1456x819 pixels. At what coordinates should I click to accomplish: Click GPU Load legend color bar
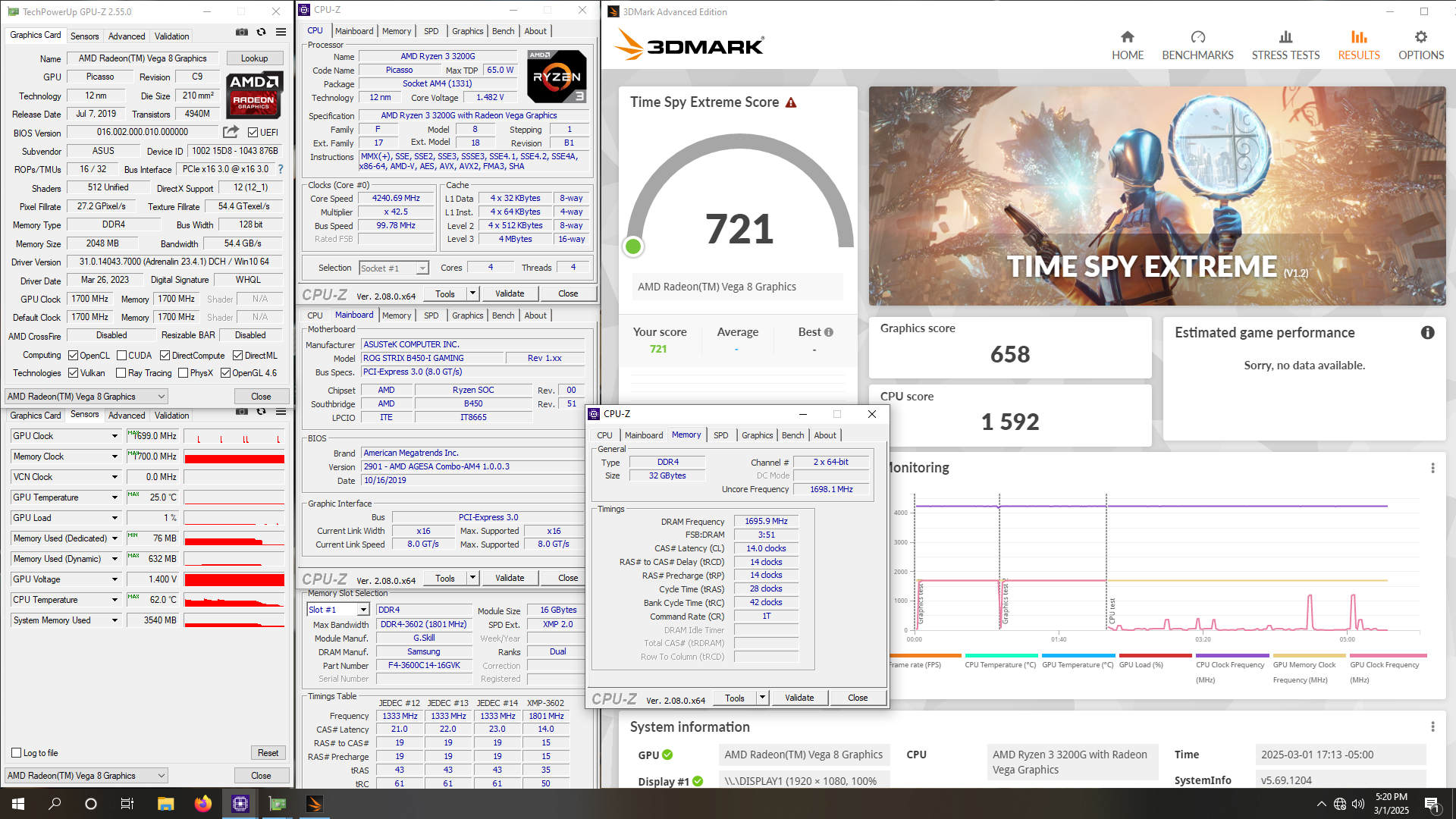(x=1155, y=656)
